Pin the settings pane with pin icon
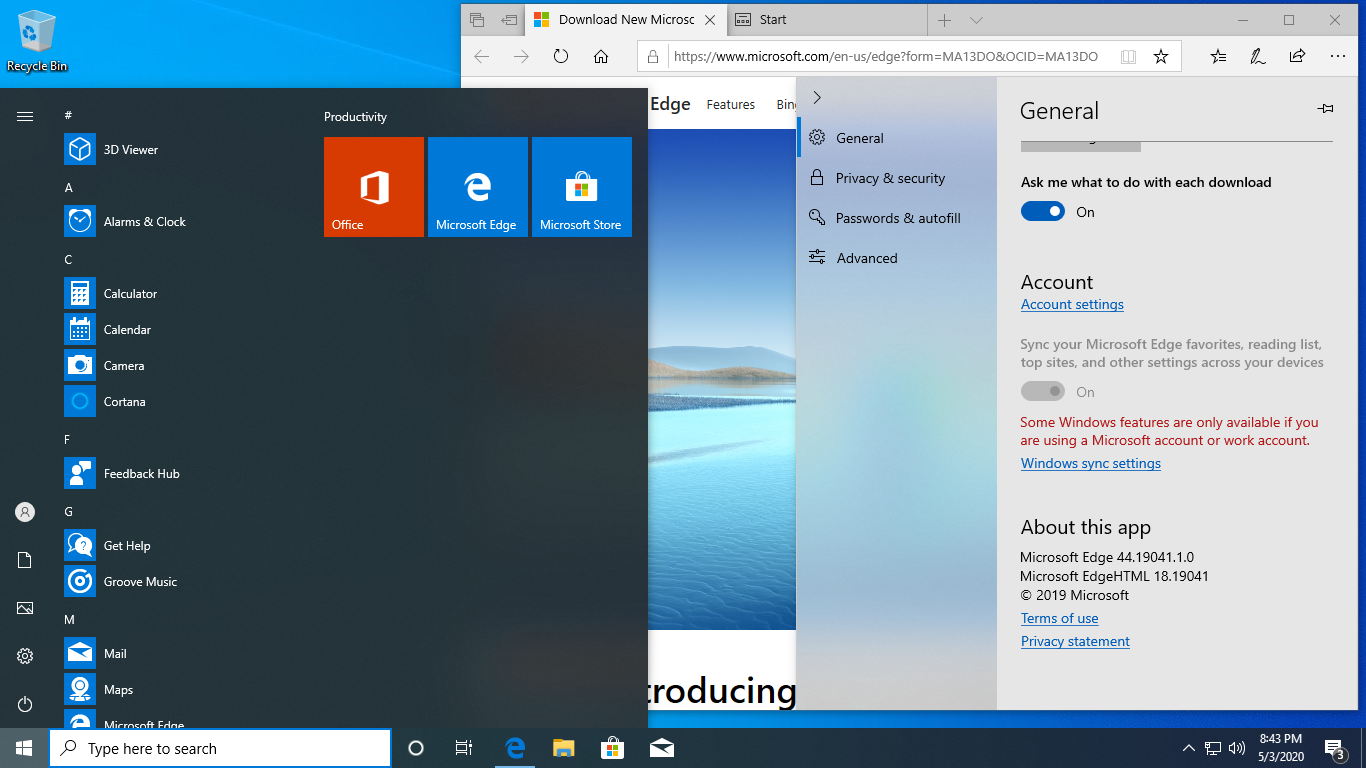This screenshot has width=1366, height=768. pyautogui.click(x=1326, y=108)
